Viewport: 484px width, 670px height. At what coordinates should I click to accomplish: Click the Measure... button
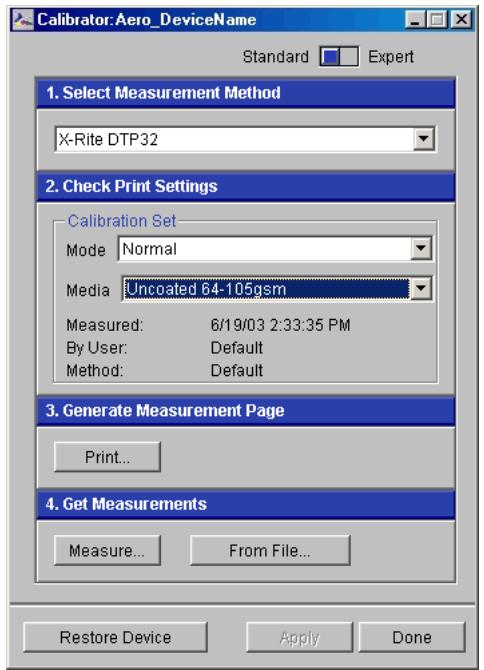[107, 550]
